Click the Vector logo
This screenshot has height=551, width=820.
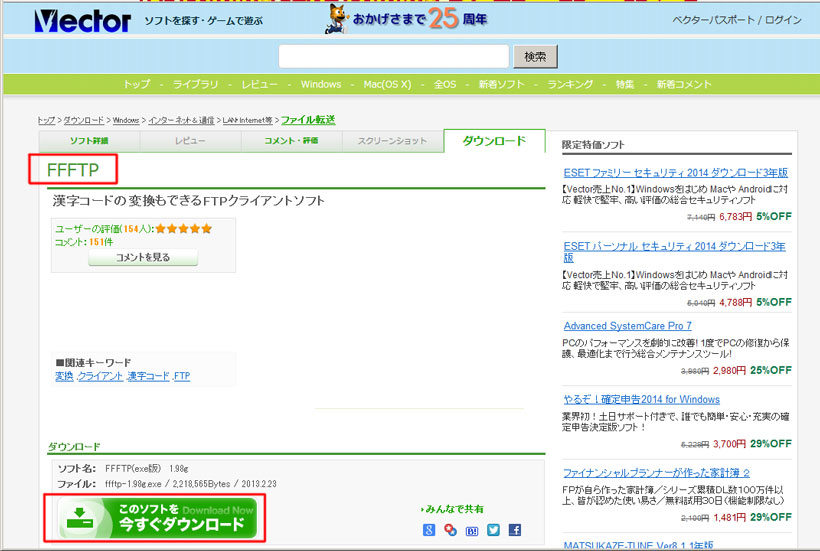point(82,21)
